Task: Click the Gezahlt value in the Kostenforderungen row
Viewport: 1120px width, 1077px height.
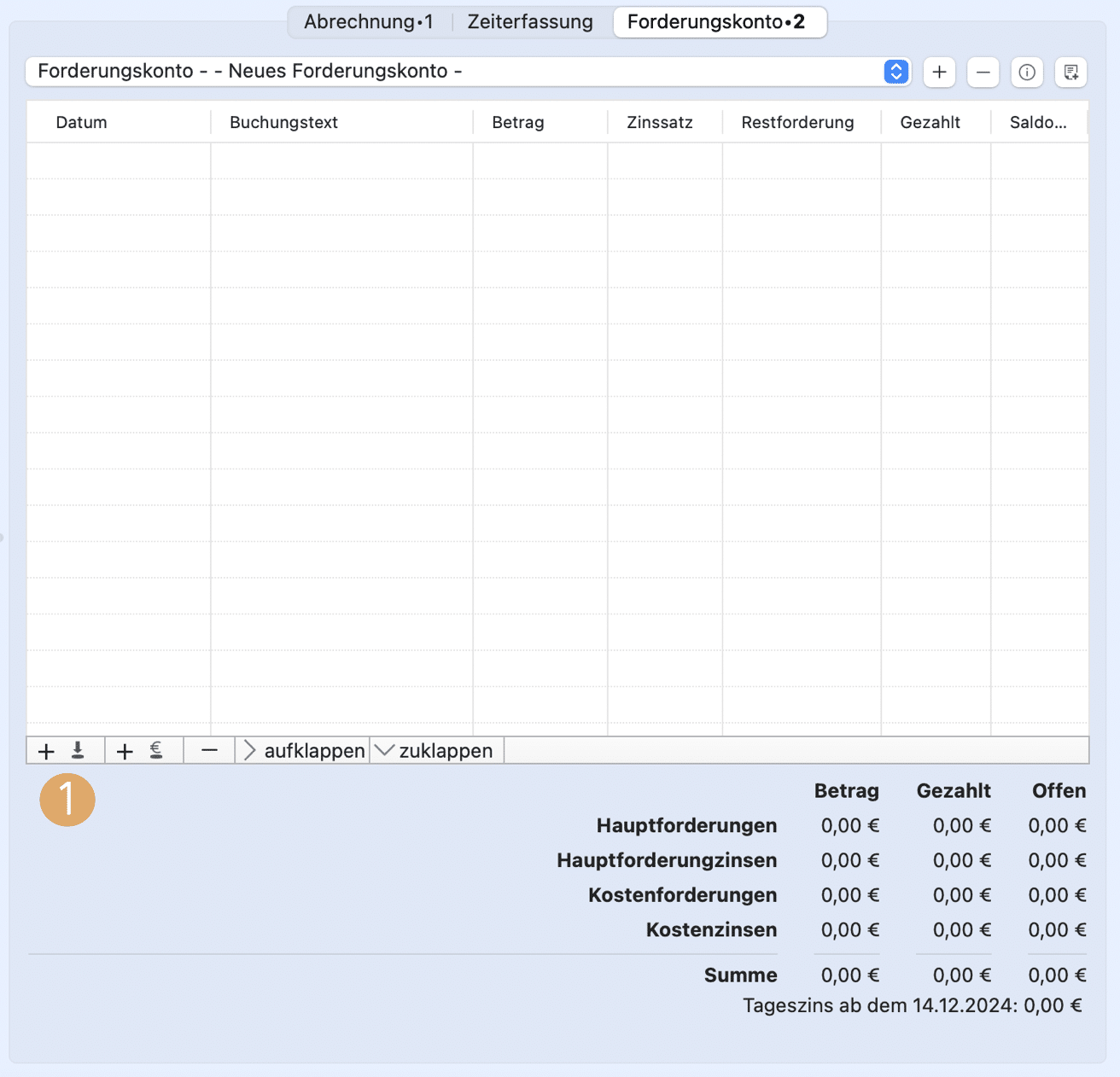Action: pos(962,895)
